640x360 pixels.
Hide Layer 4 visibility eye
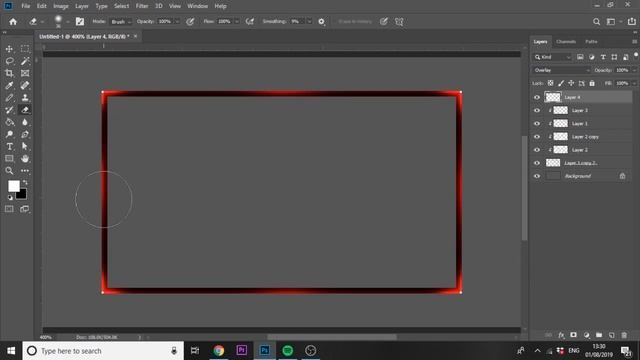(537, 97)
